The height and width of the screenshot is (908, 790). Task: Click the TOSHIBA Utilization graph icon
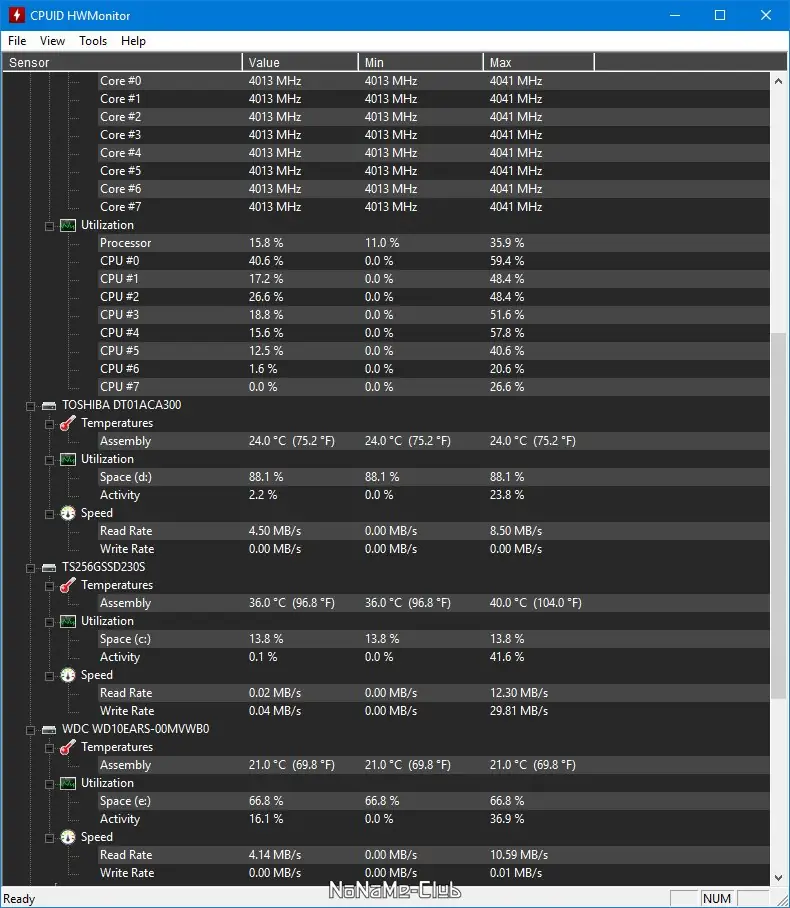coord(68,459)
